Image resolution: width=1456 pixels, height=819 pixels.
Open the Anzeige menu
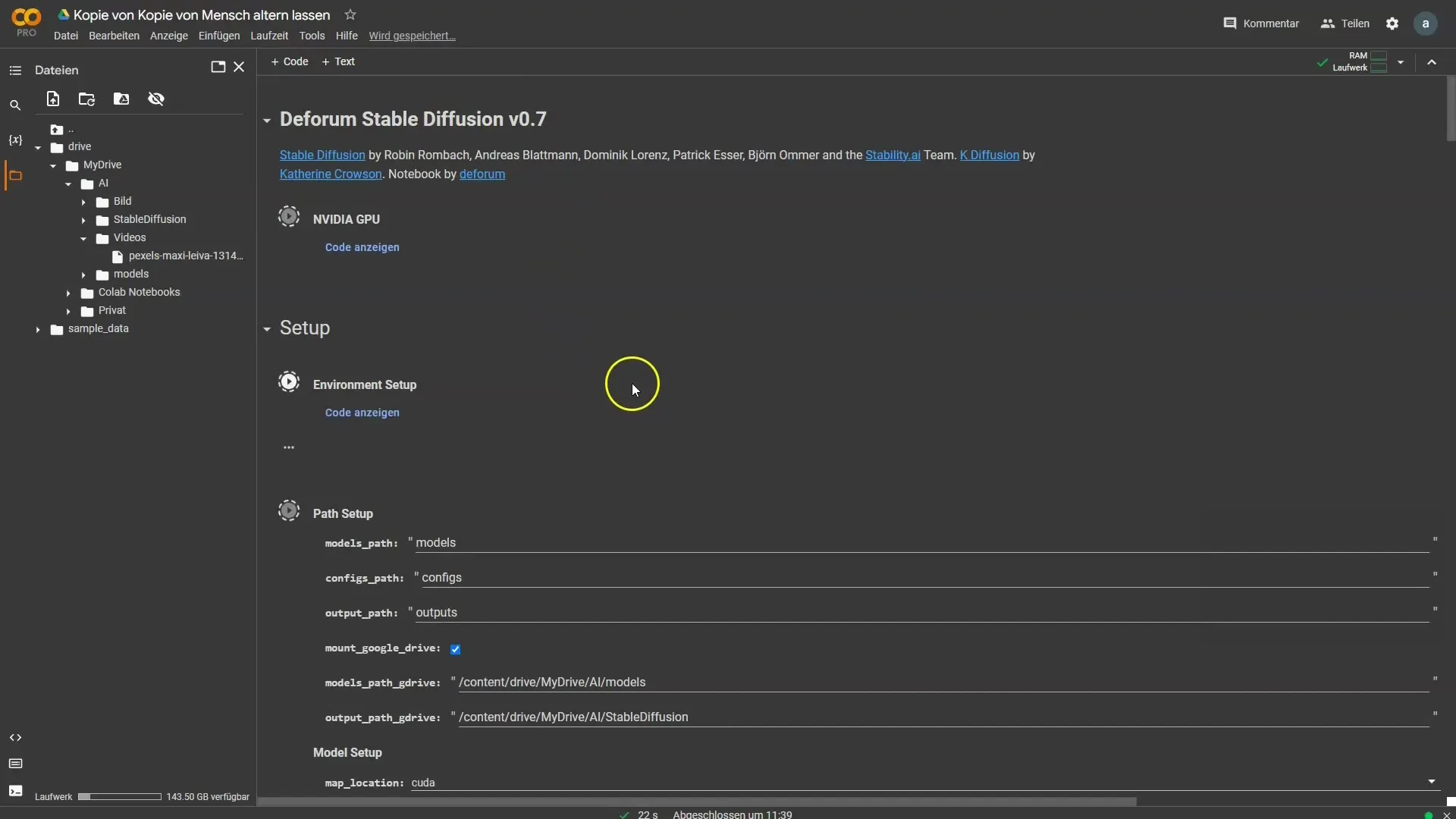point(168,36)
